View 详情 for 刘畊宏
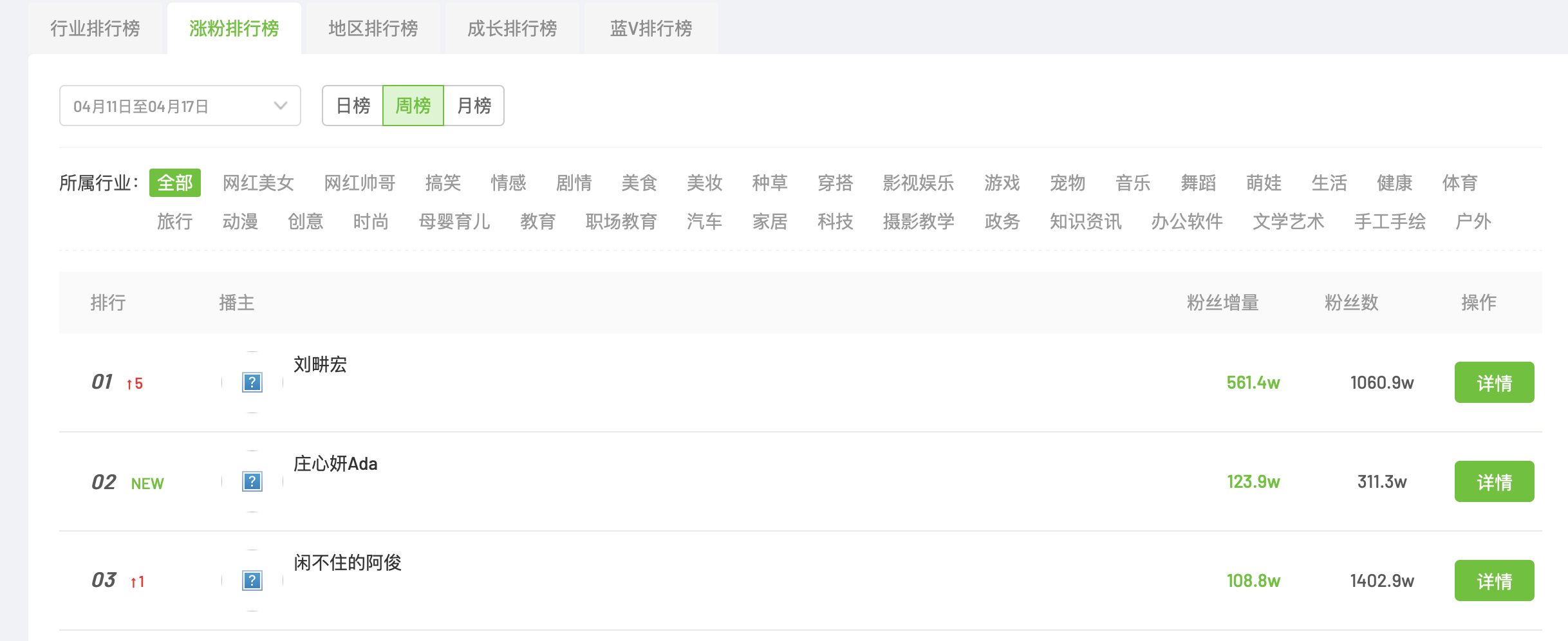The height and width of the screenshot is (641, 1568). pos(1494,383)
